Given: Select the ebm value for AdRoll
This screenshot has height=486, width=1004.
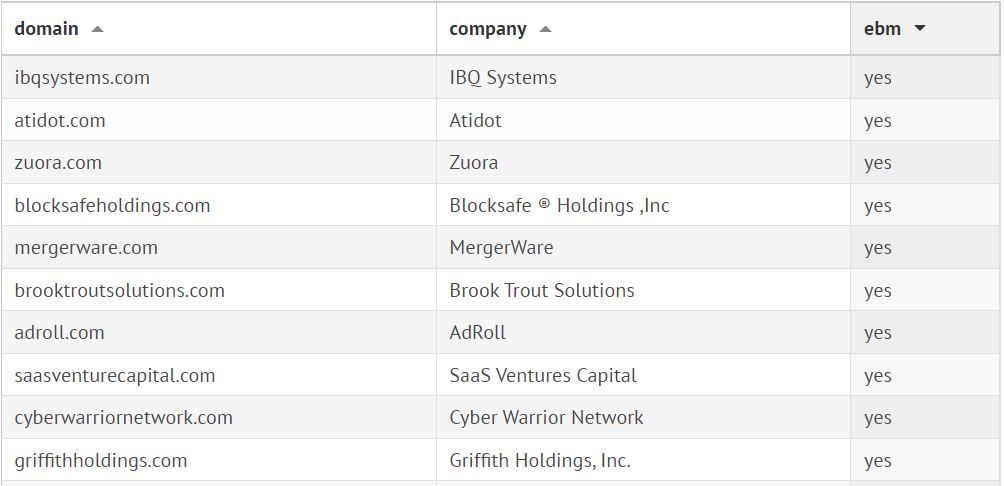Looking at the screenshot, I should [878, 333].
